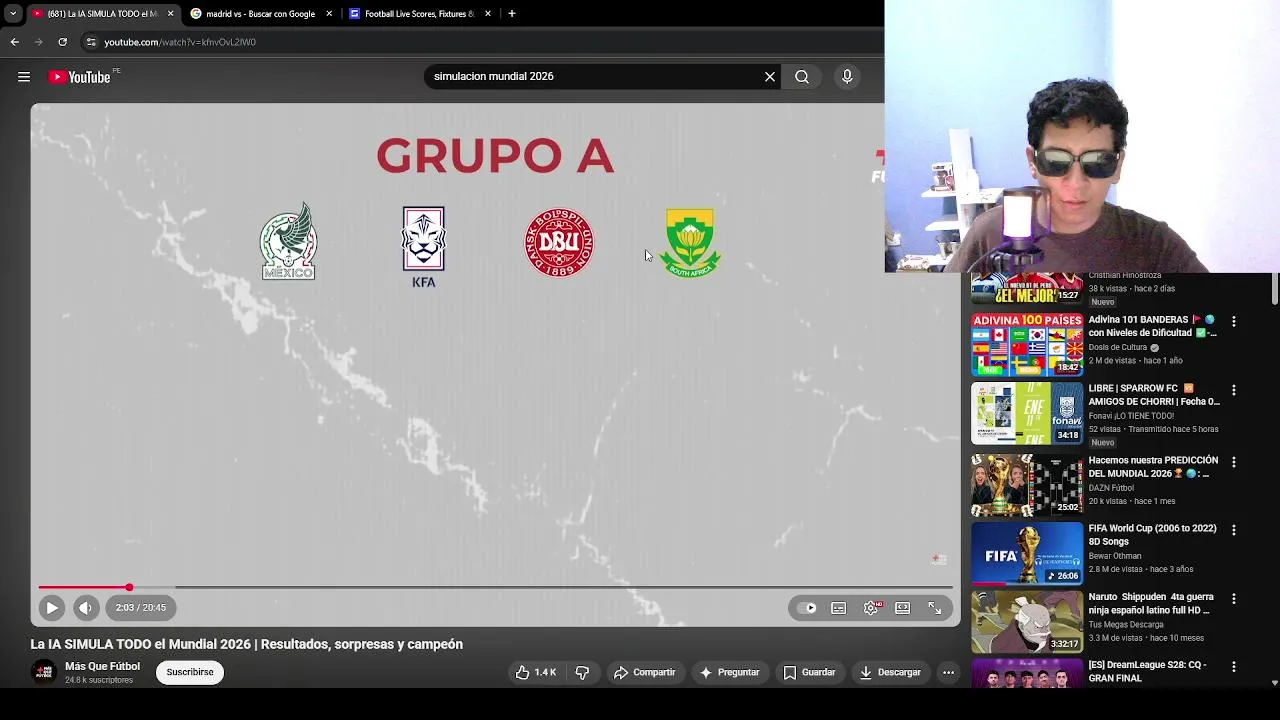
Task: Open the YouTube hamburger guide menu
Action: (24, 77)
